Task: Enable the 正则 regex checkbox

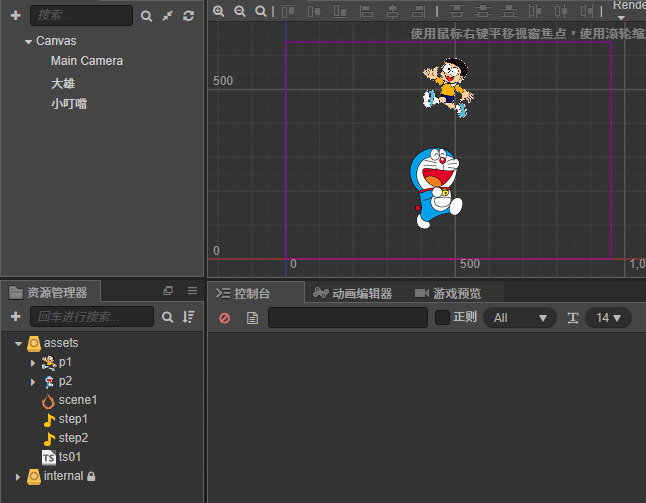Action: [442, 318]
